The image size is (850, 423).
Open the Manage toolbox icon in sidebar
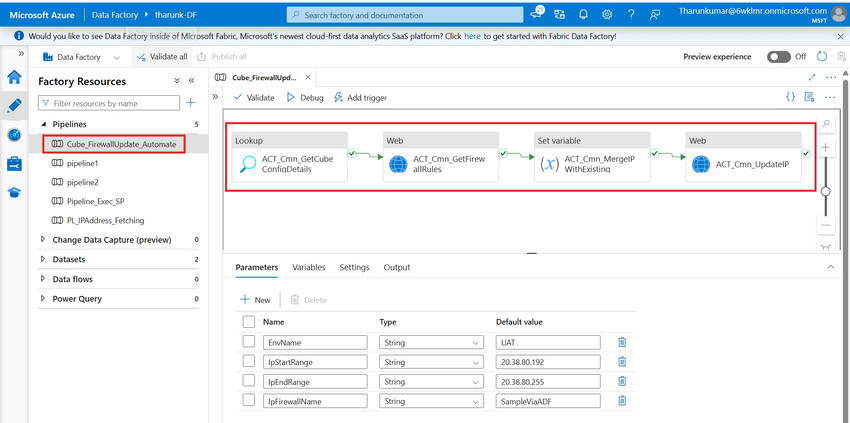(x=14, y=163)
